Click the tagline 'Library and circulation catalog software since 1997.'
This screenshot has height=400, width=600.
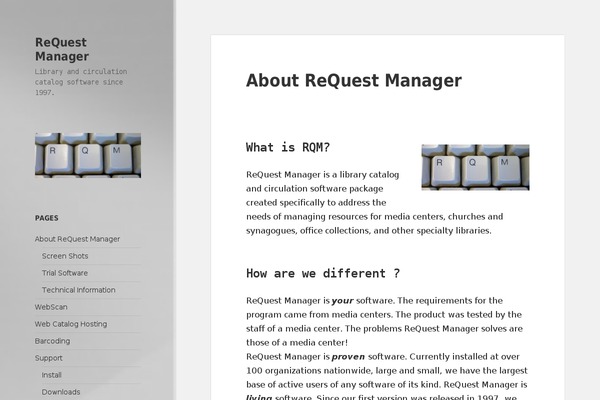(81, 82)
